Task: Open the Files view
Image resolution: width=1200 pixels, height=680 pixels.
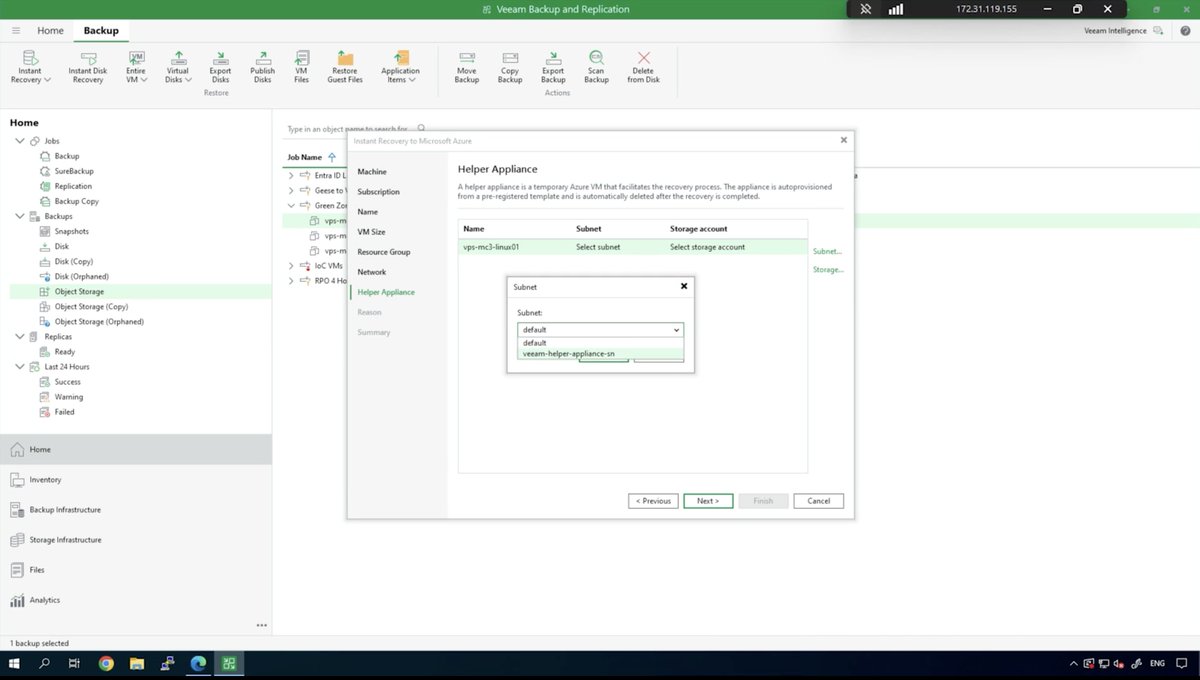Action: click(x=135, y=570)
